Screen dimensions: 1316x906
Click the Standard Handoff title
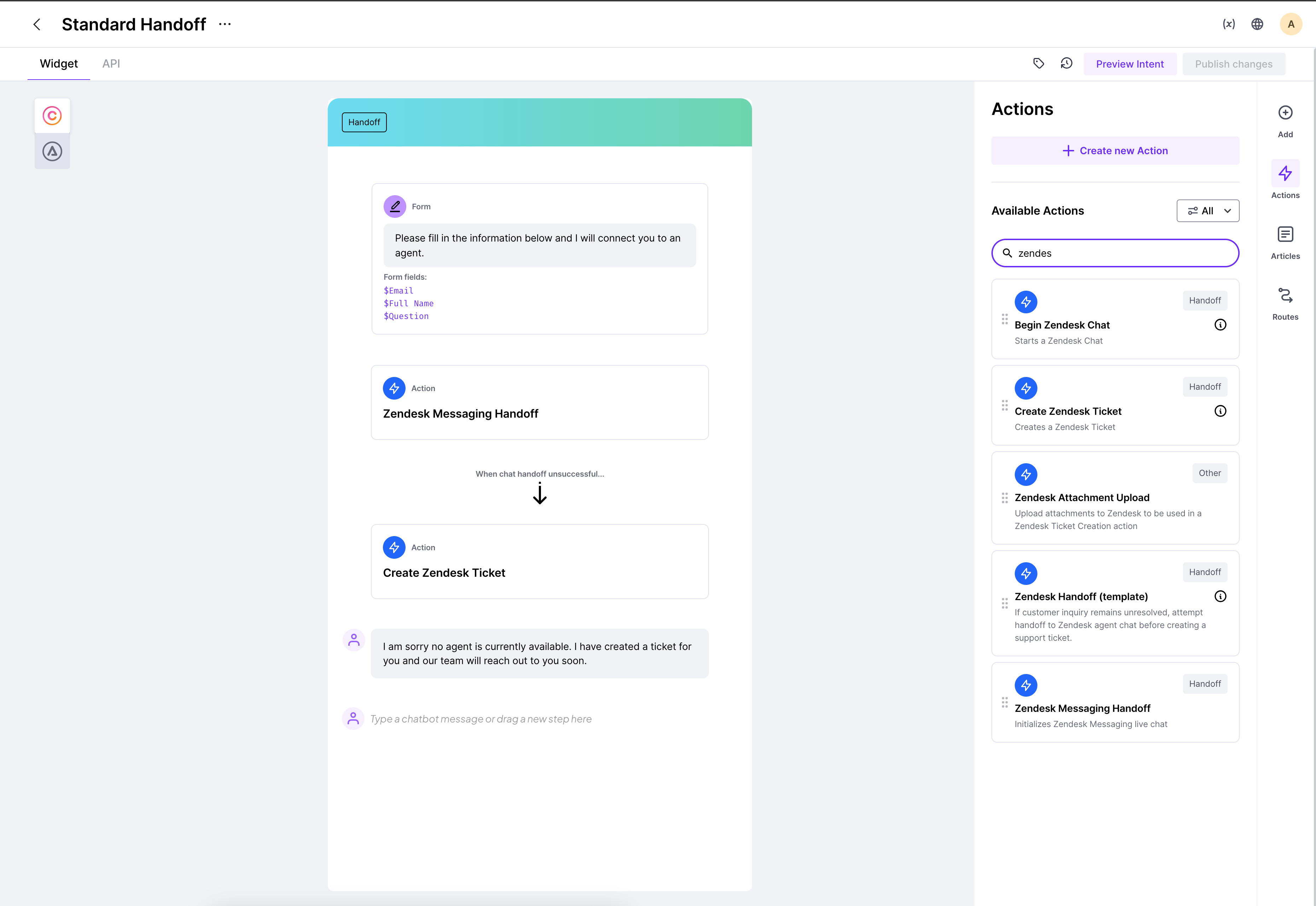134,24
